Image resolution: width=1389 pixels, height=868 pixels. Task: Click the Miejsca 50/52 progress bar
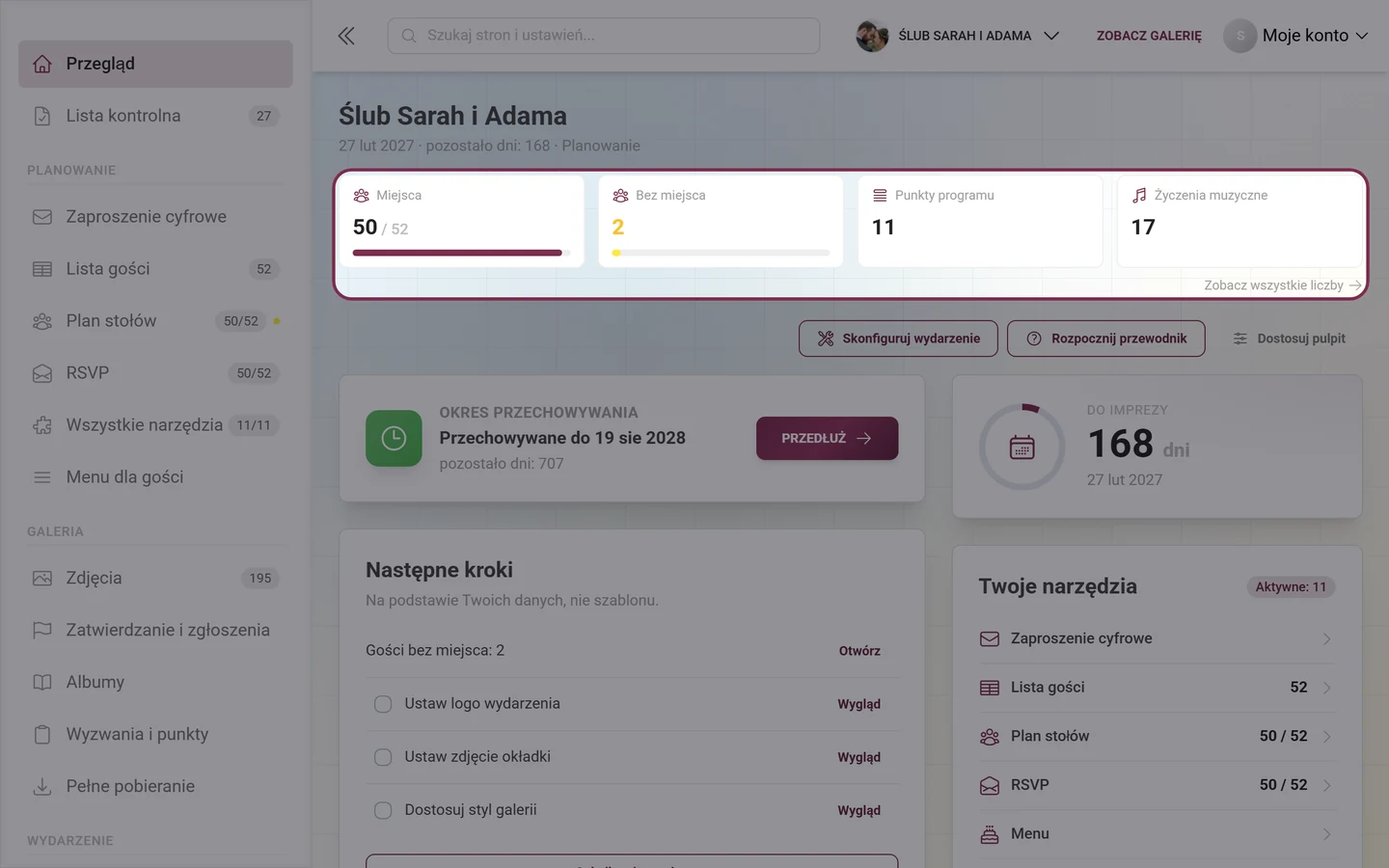point(461,253)
